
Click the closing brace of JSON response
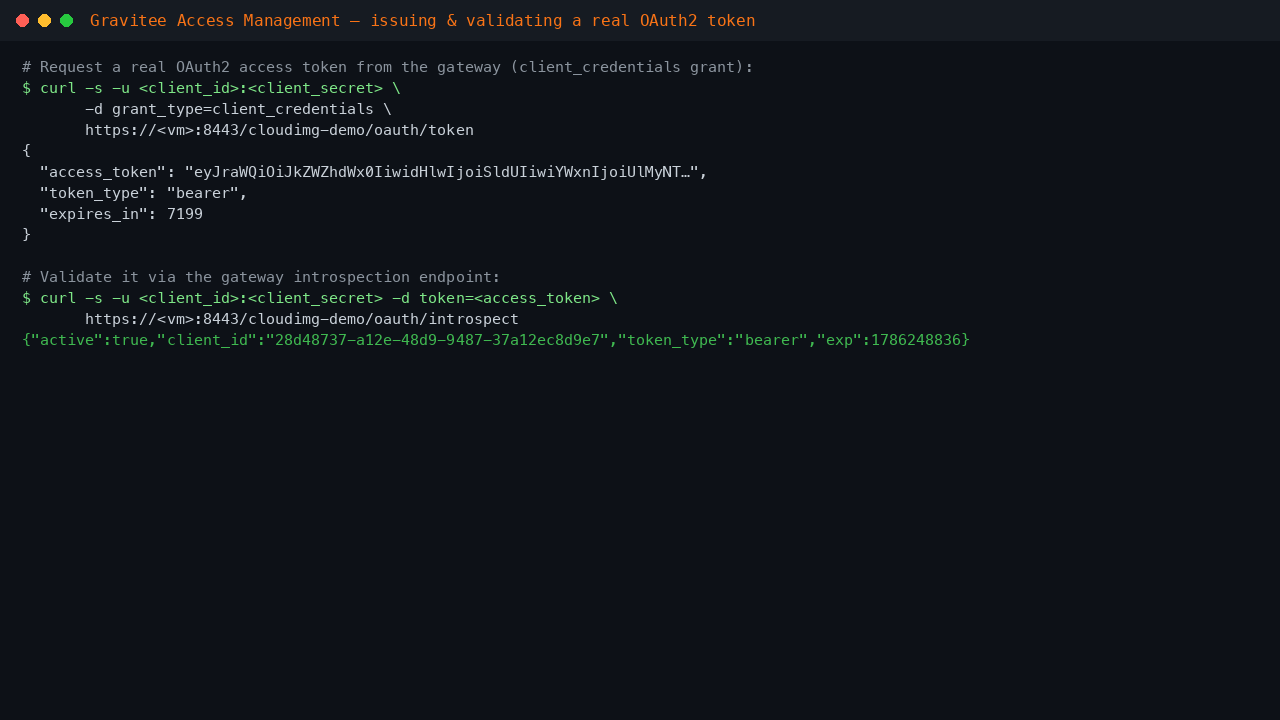pyautogui.click(x=26, y=235)
